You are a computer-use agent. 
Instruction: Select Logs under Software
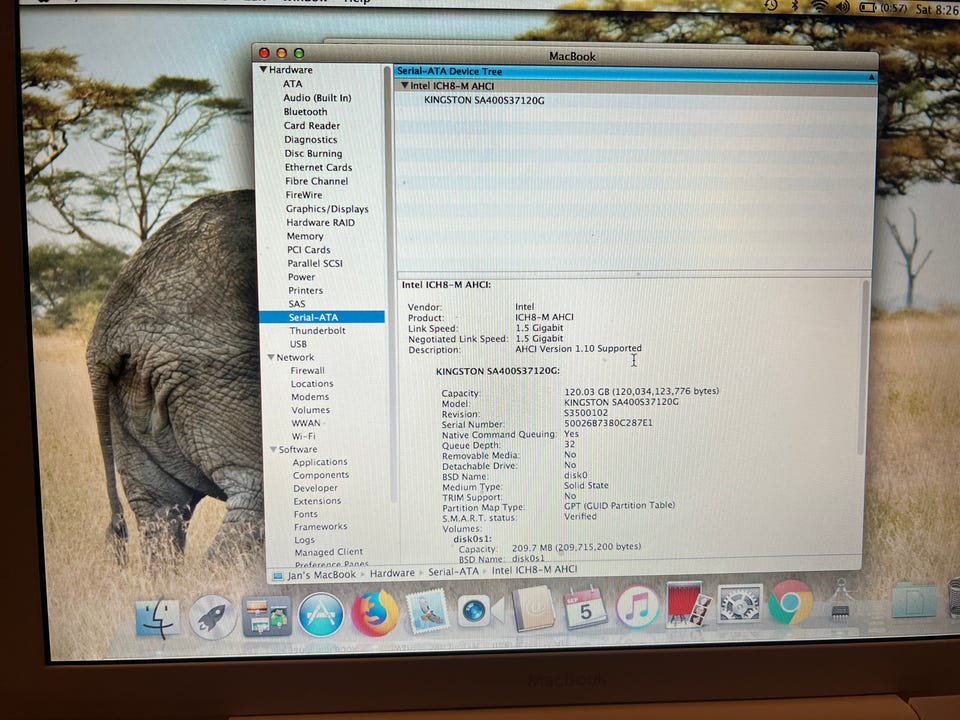tap(304, 540)
